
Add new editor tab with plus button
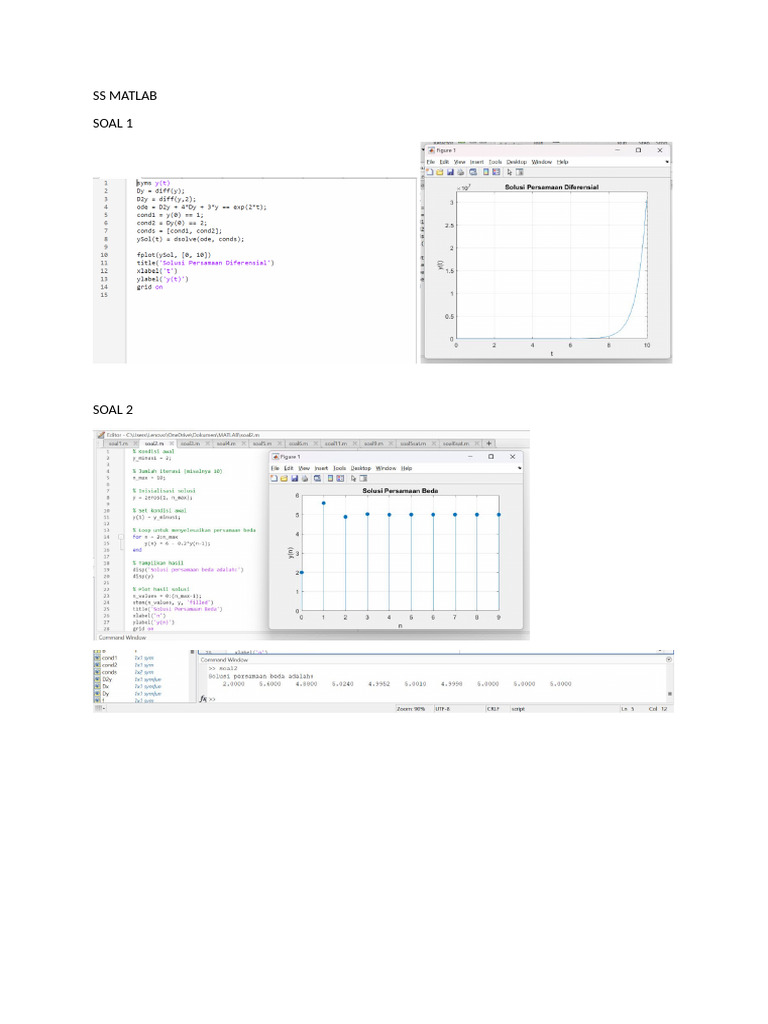pos(488,443)
